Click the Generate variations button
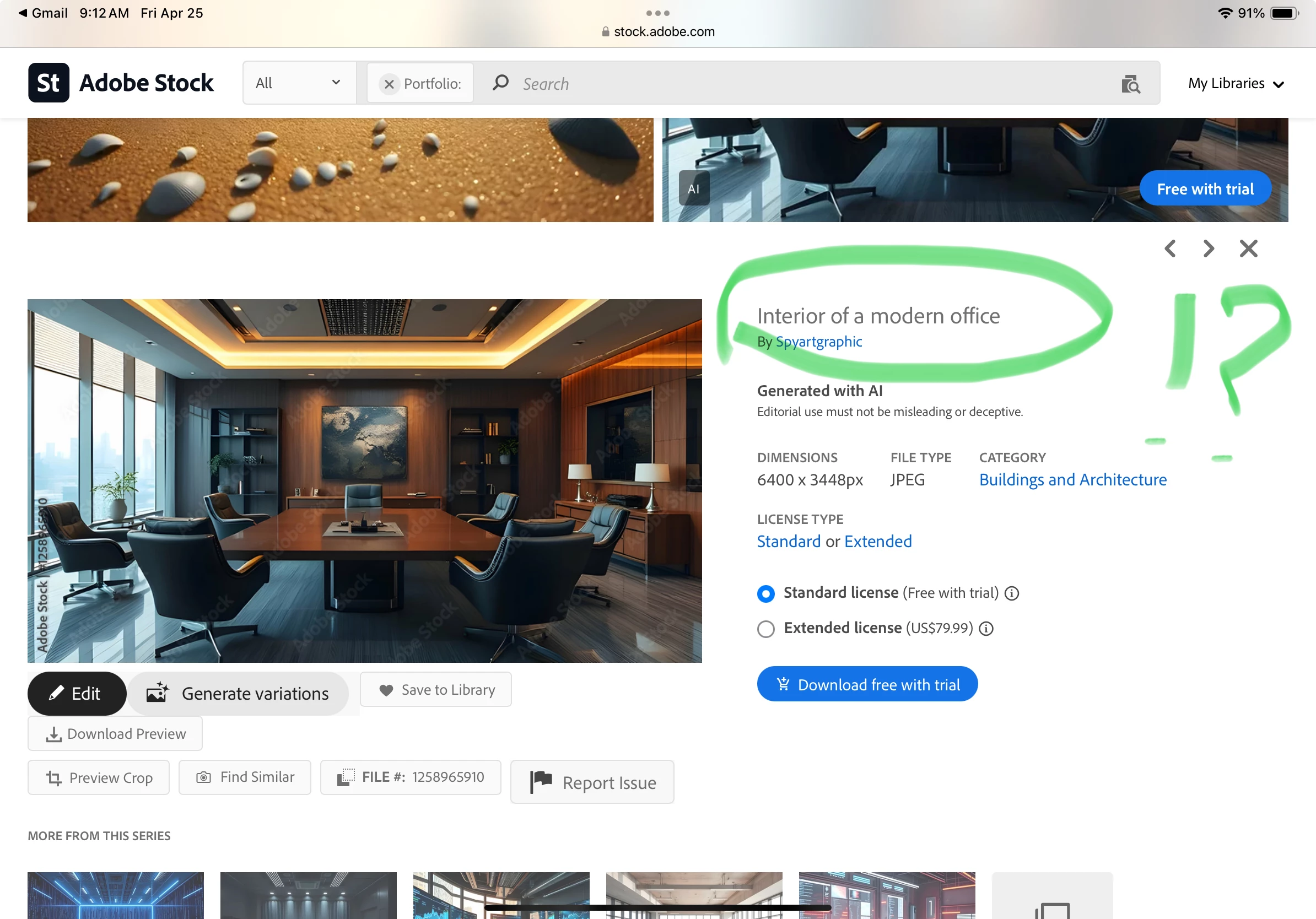1316x919 pixels. [238, 693]
